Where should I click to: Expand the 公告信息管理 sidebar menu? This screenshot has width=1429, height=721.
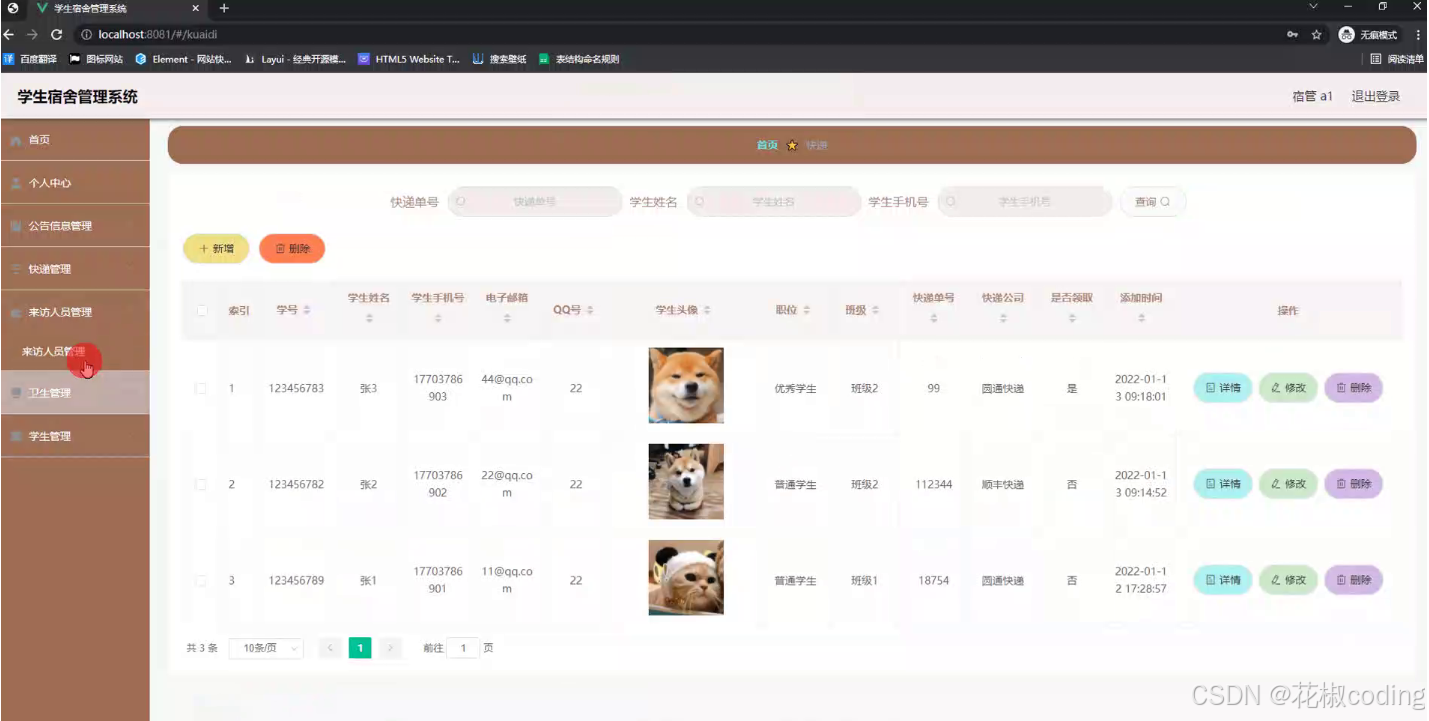[x=75, y=226]
